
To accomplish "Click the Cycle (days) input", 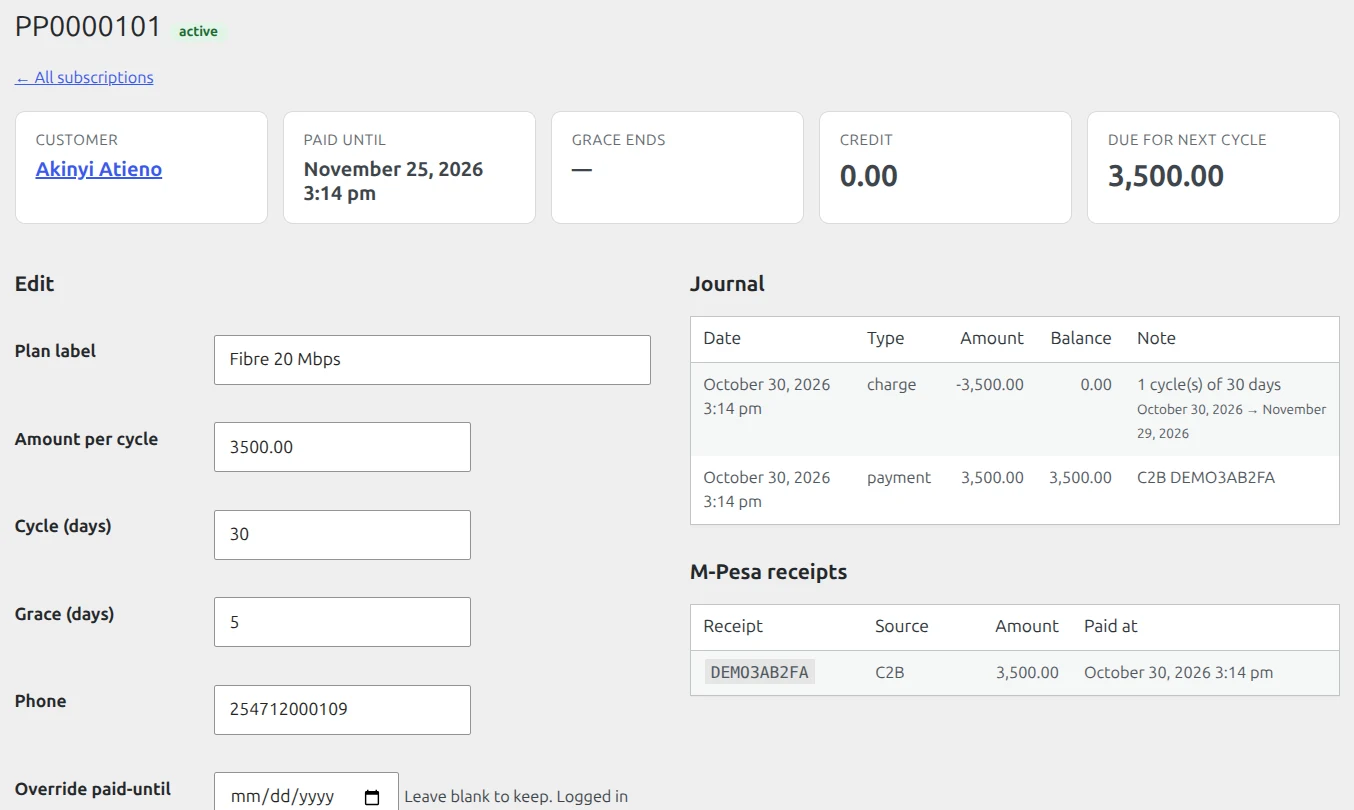I will tap(342, 535).
